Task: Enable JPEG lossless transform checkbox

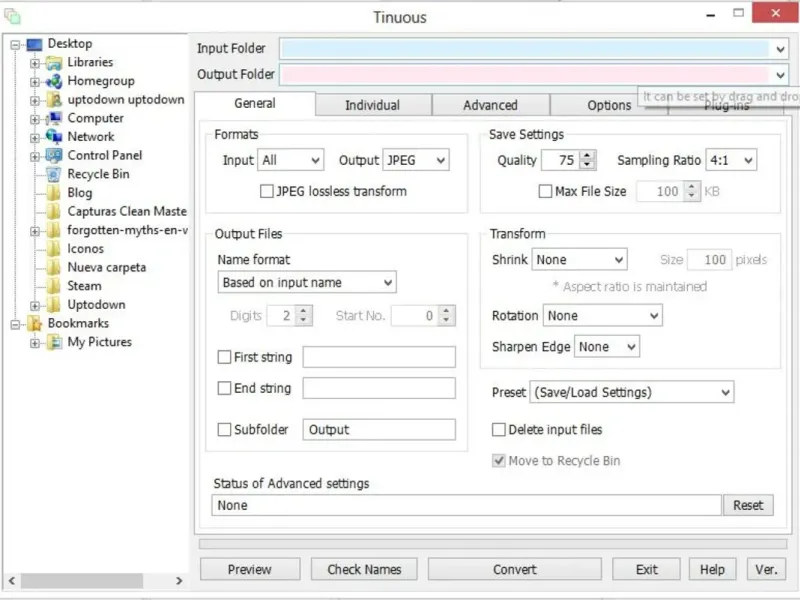Action: 266,191
